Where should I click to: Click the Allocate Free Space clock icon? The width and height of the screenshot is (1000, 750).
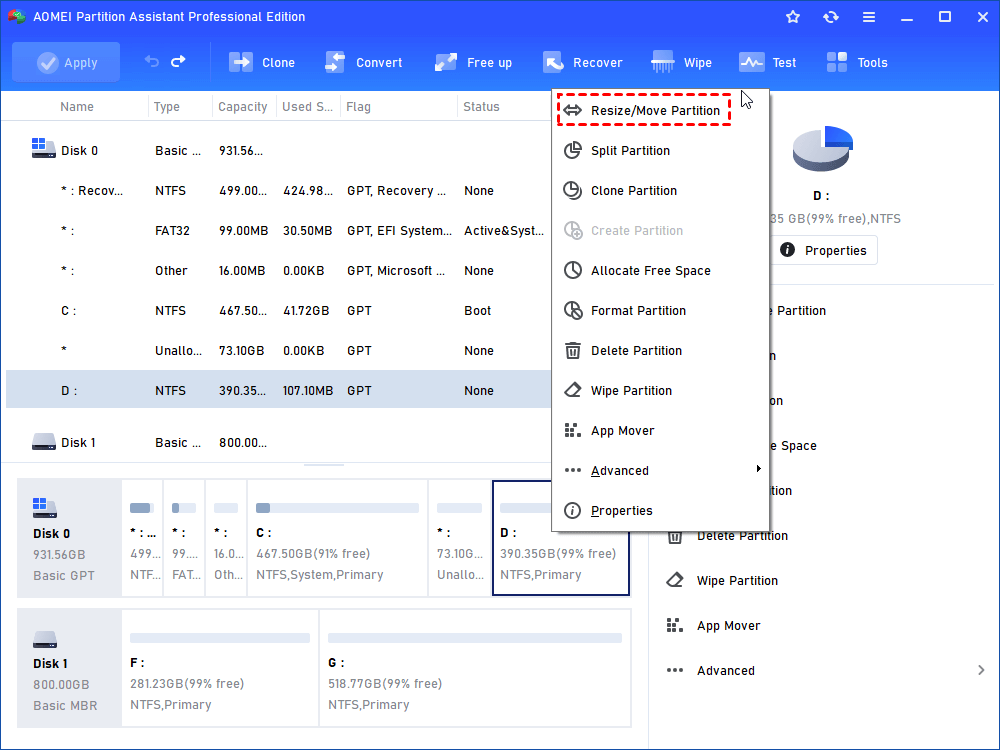point(573,270)
